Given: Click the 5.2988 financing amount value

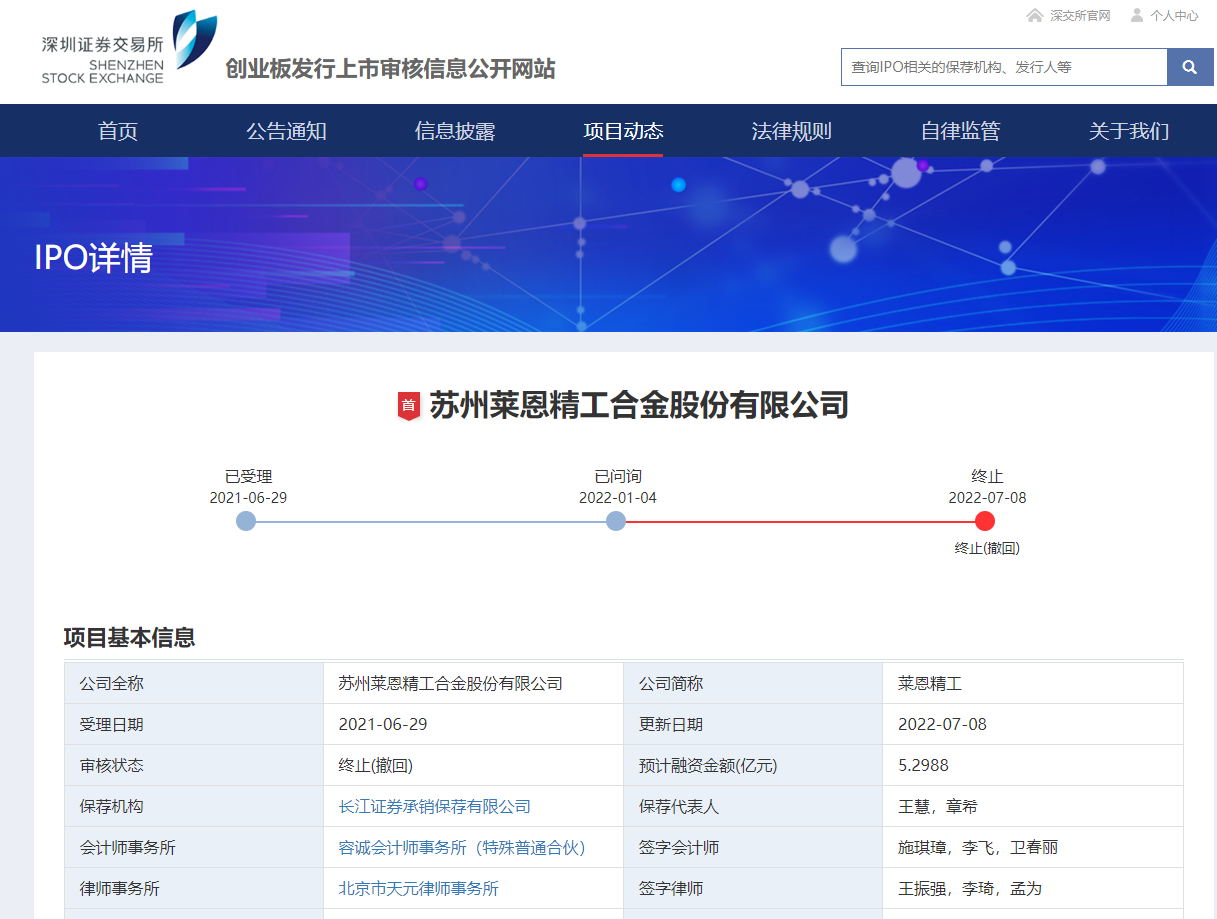Looking at the screenshot, I should tap(923, 766).
